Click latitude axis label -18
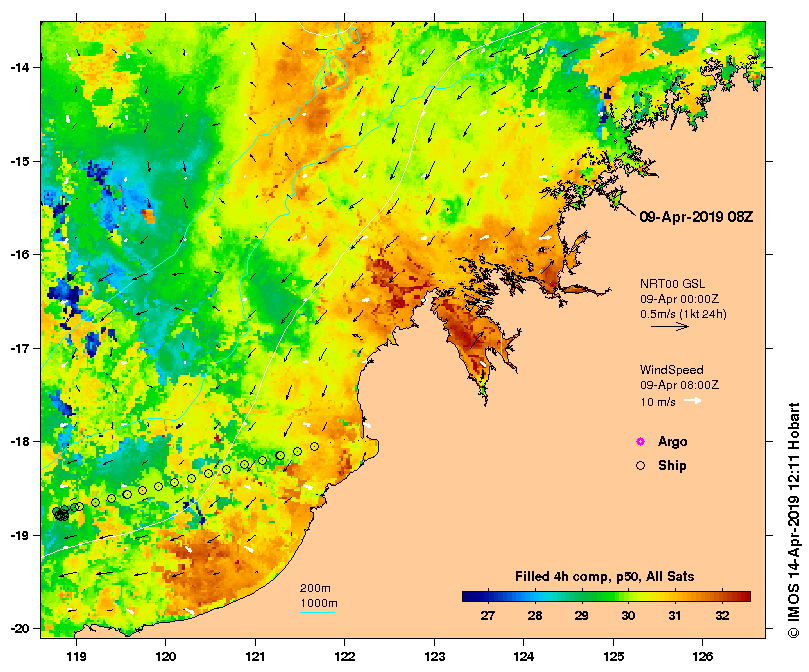Image resolution: width=809 pixels, height=672 pixels. tap(20, 442)
